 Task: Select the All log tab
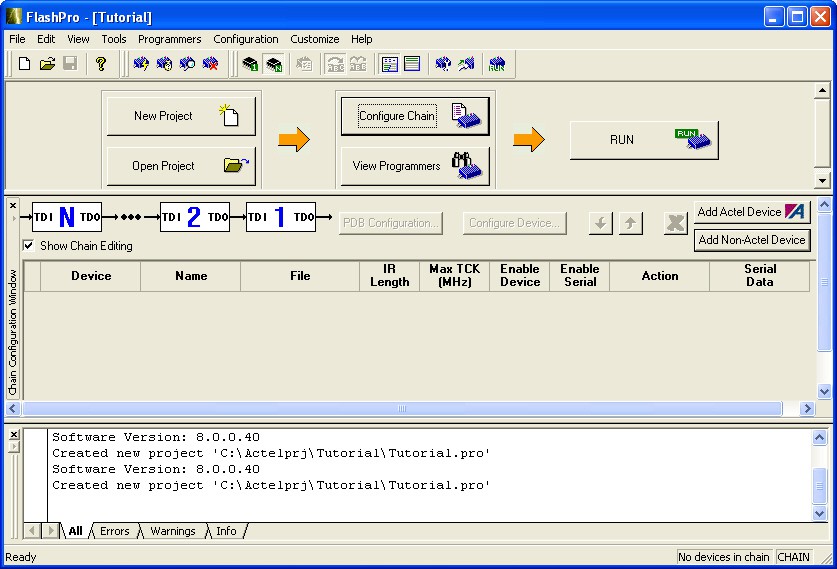(75, 531)
